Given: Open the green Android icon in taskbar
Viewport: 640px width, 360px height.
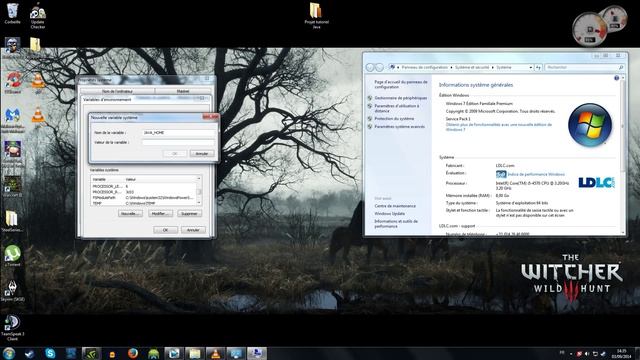Looking at the screenshot, I should tap(153, 353).
